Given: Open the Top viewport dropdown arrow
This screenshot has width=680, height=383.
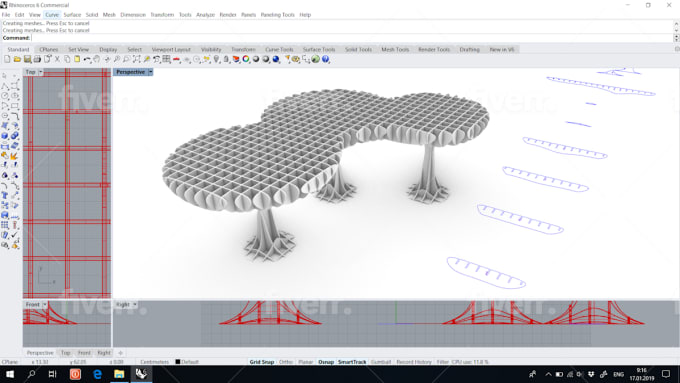Looking at the screenshot, I should (41, 72).
